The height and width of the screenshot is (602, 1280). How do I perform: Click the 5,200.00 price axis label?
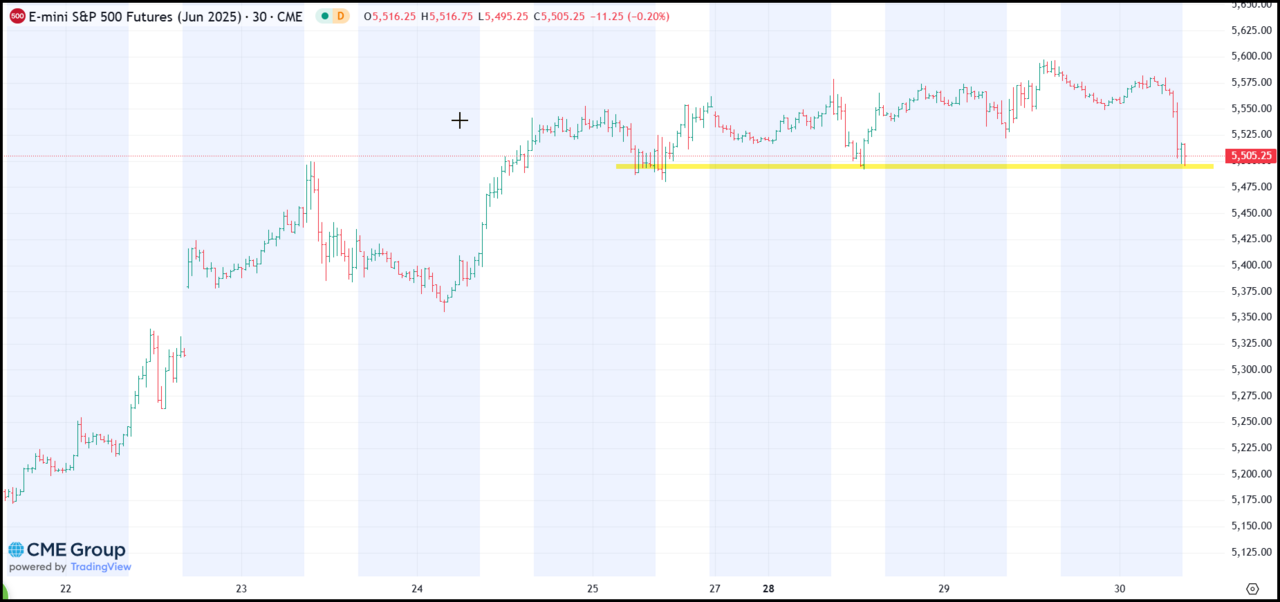pos(1252,473)
